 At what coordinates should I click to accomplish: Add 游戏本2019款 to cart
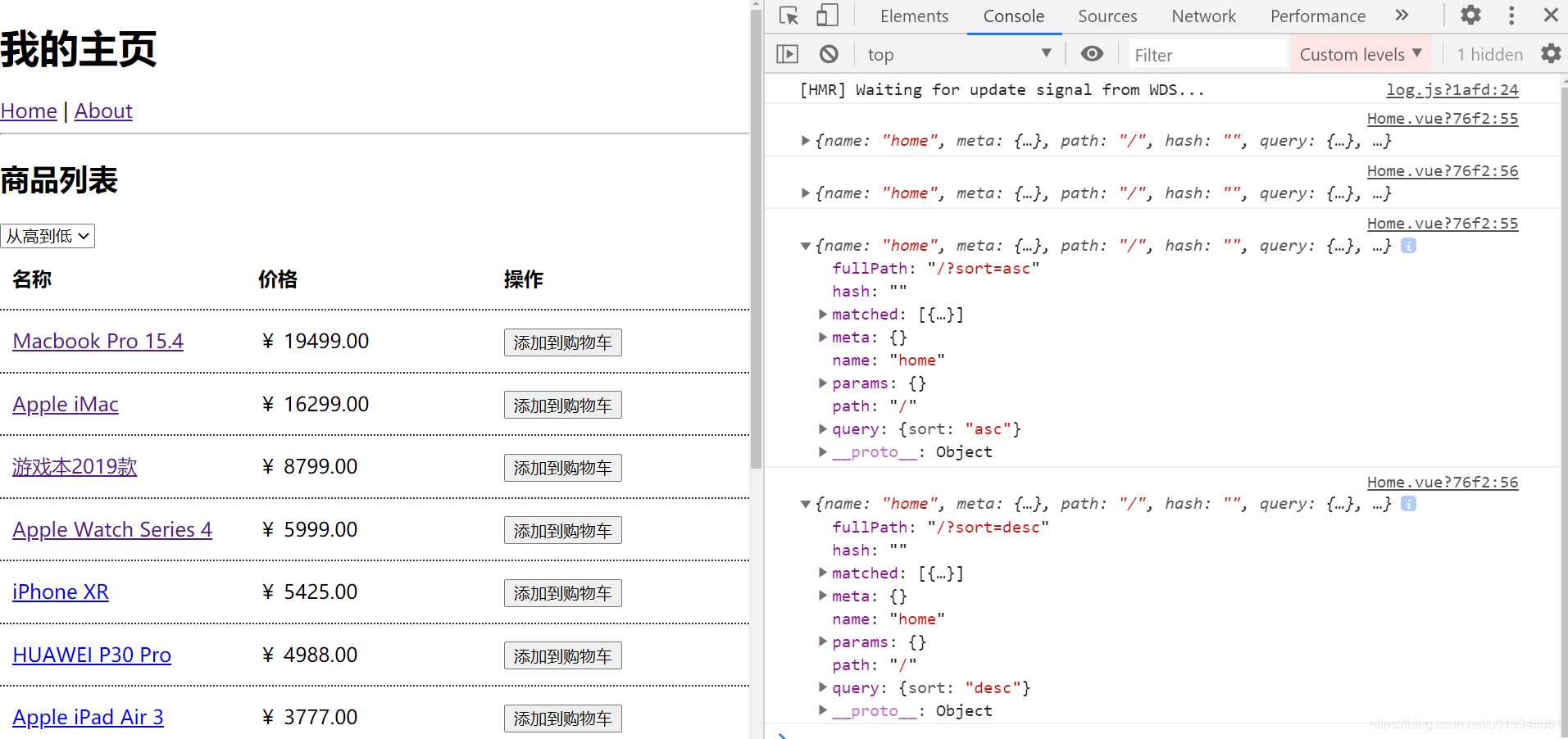(562, 468)
